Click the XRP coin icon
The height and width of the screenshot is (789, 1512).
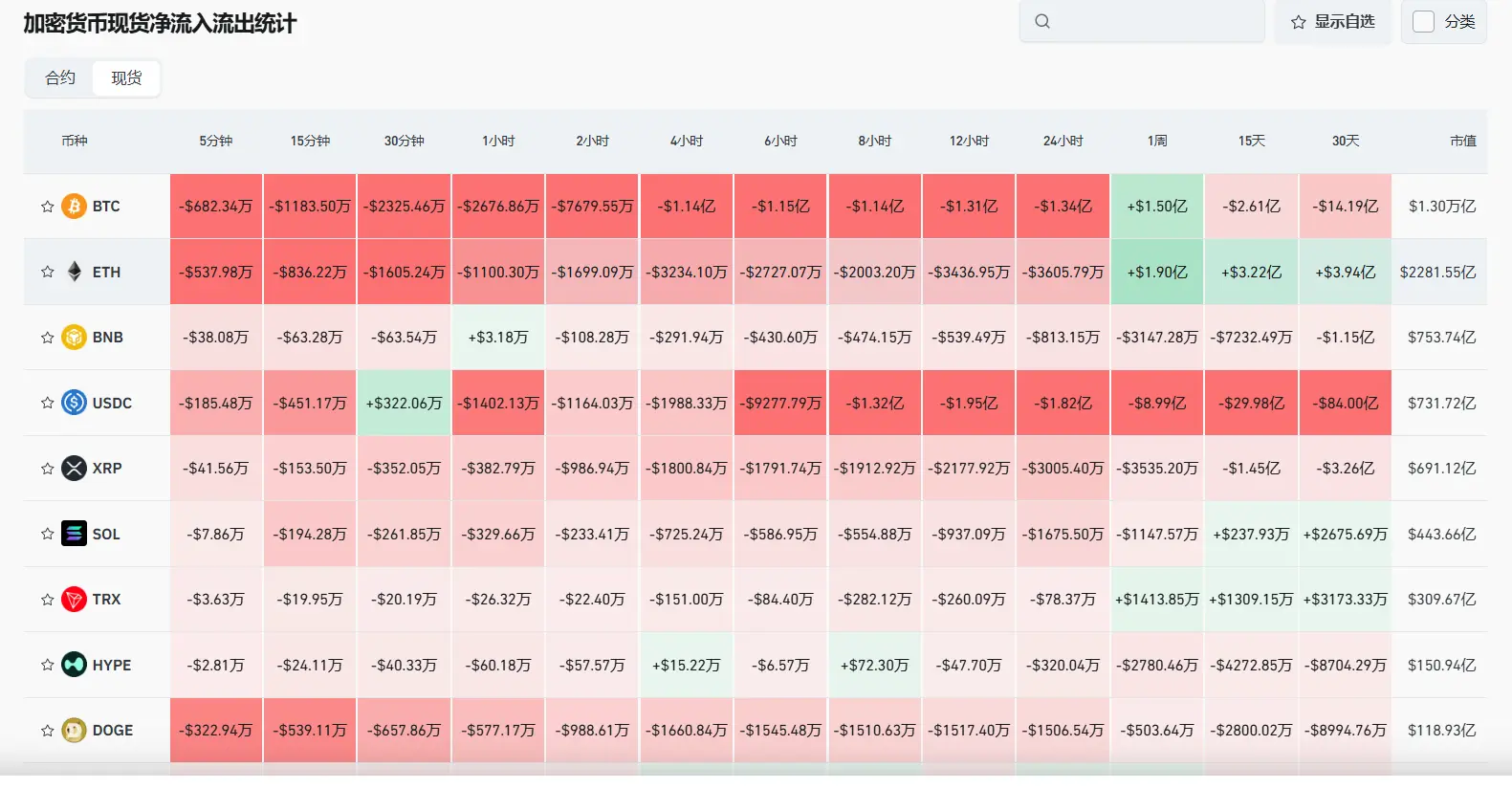pos(74,468)
